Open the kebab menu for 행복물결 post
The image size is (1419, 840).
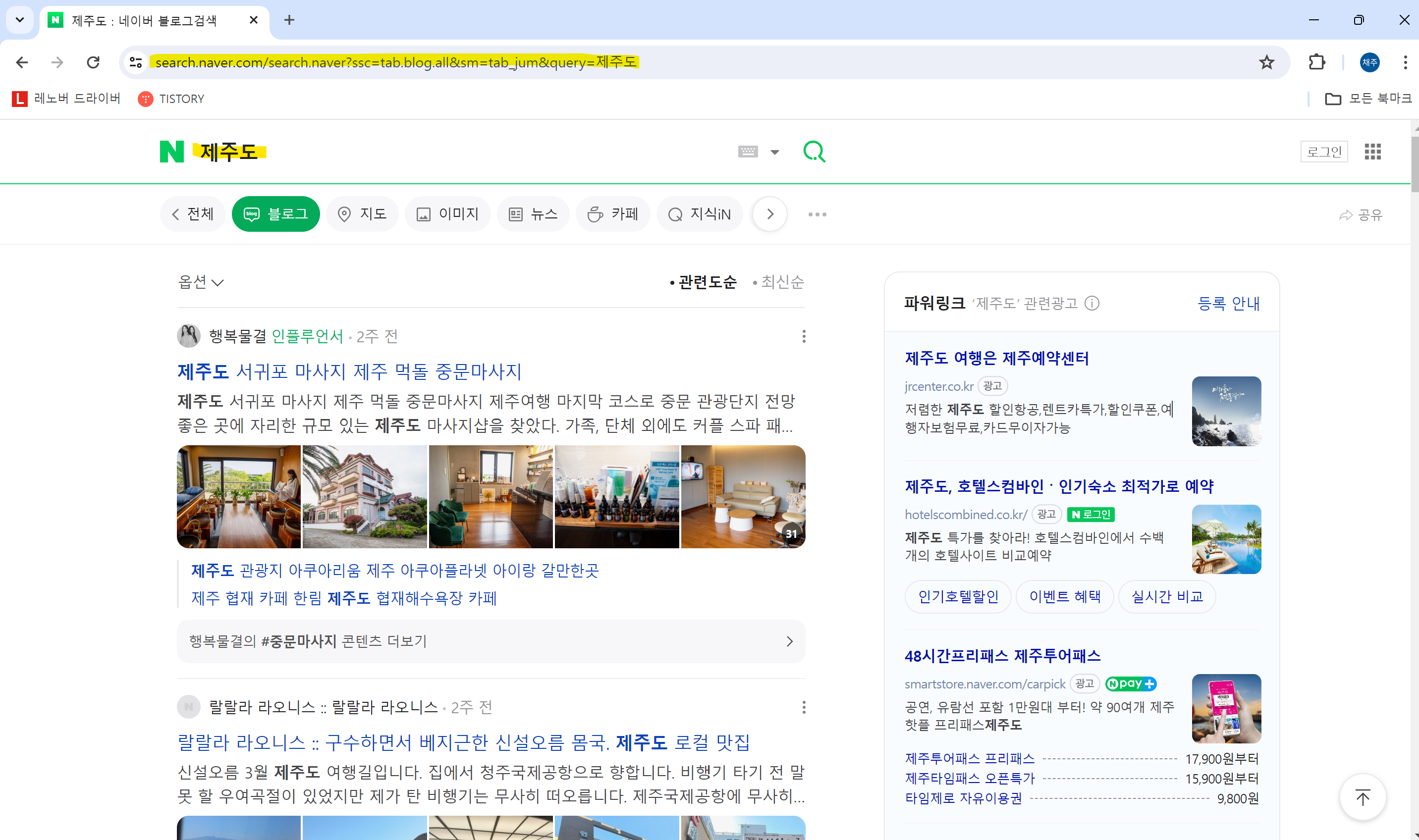(804, 336)
